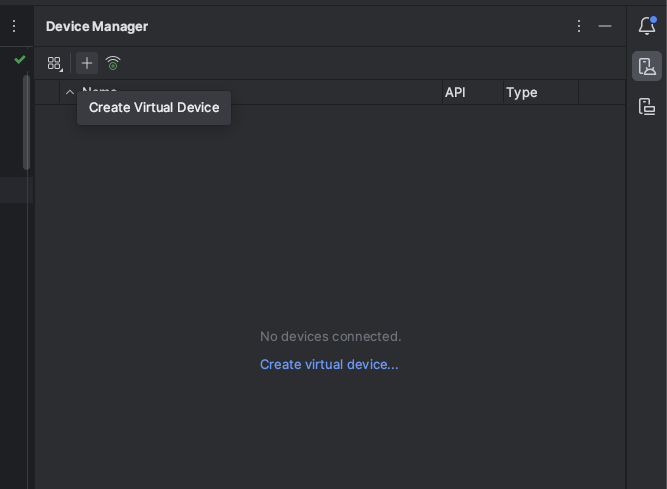
Task: Click the left editor vertical scrollbar
Action: pos(27,120)
